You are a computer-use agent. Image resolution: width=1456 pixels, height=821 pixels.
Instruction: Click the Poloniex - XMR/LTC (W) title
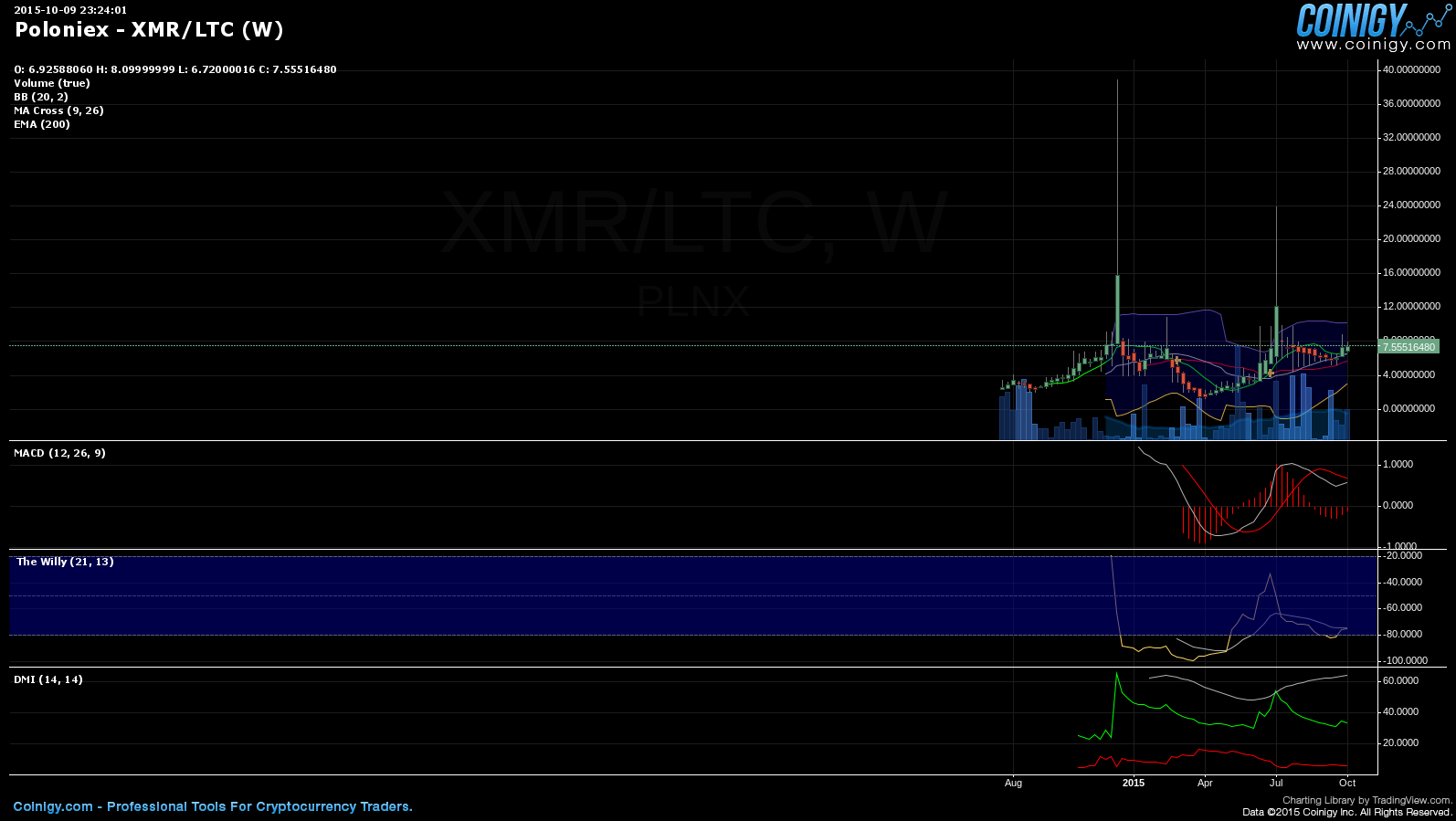[x=149, y=30]
